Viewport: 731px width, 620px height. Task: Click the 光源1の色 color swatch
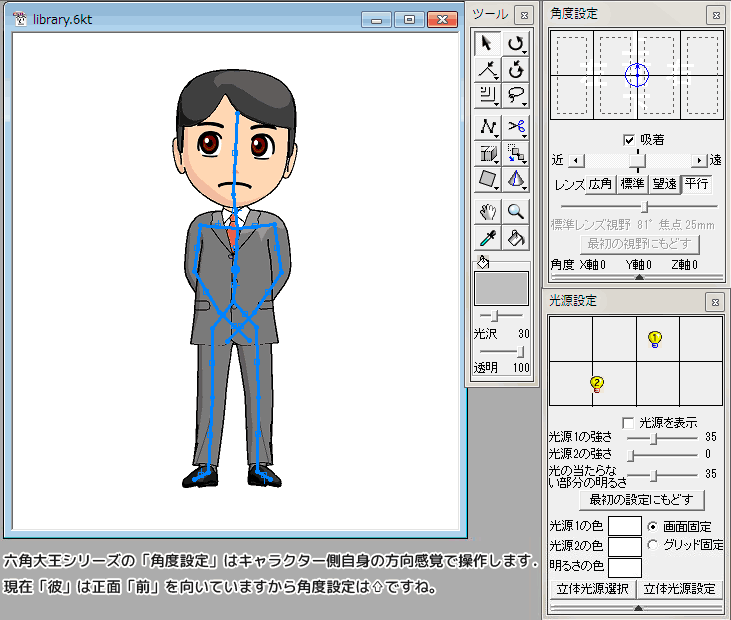pyautogui.click(x=625, y=526)
